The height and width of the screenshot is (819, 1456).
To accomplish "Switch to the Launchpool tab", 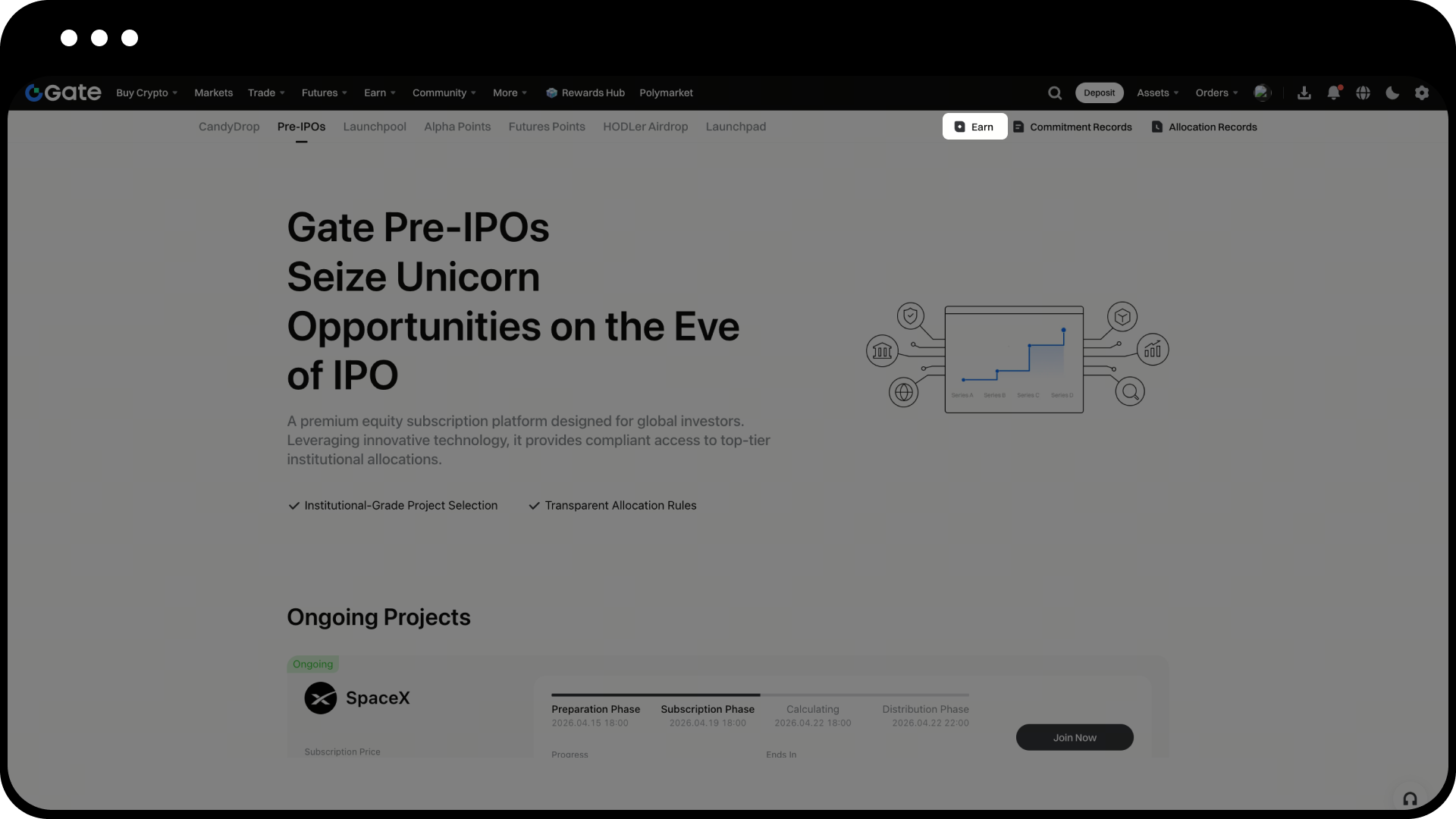I will [375, 127].
